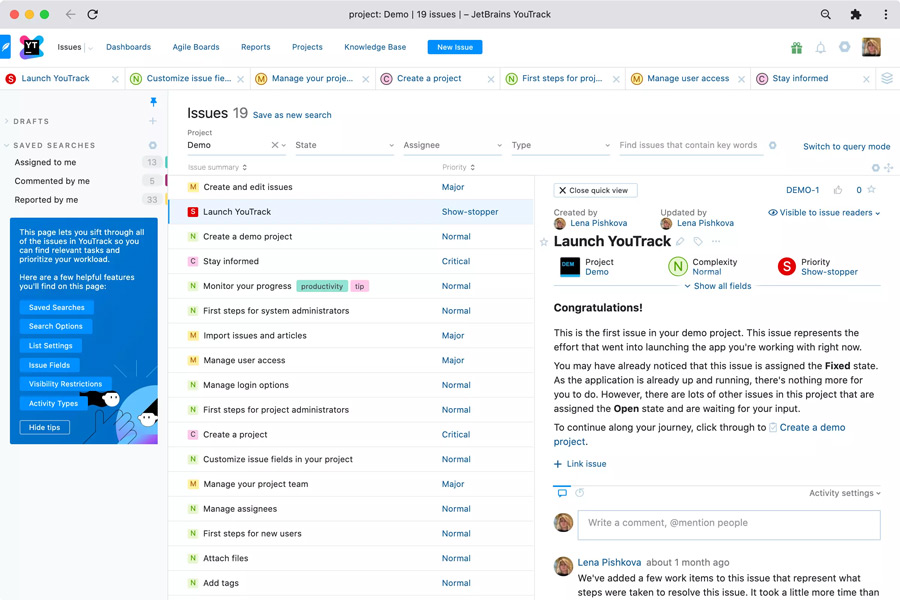Click the Write a comment field
Image resolution: width=900 pixels, height=600 pixels.
tap(729, 523)
